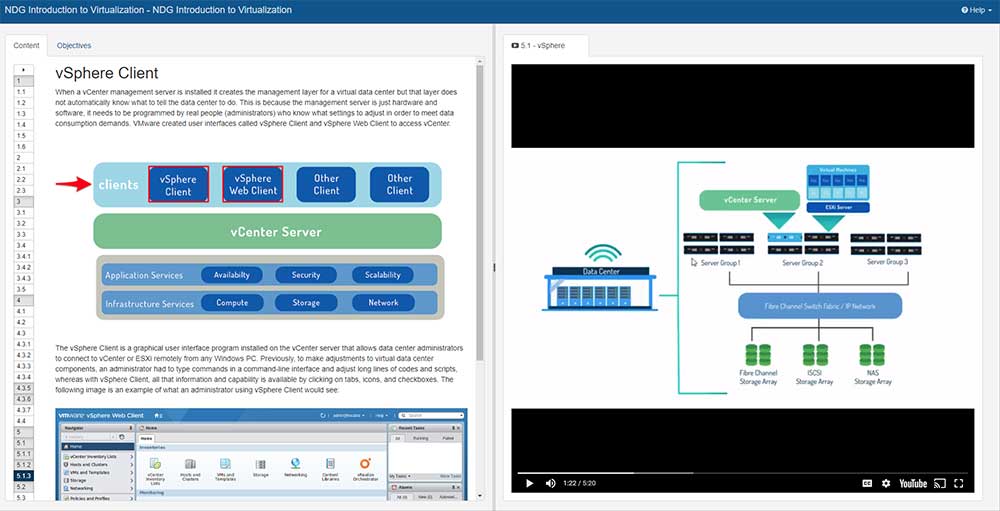Jump to section 1.4
Screen dimensions: 1000x511
(24, 124)
